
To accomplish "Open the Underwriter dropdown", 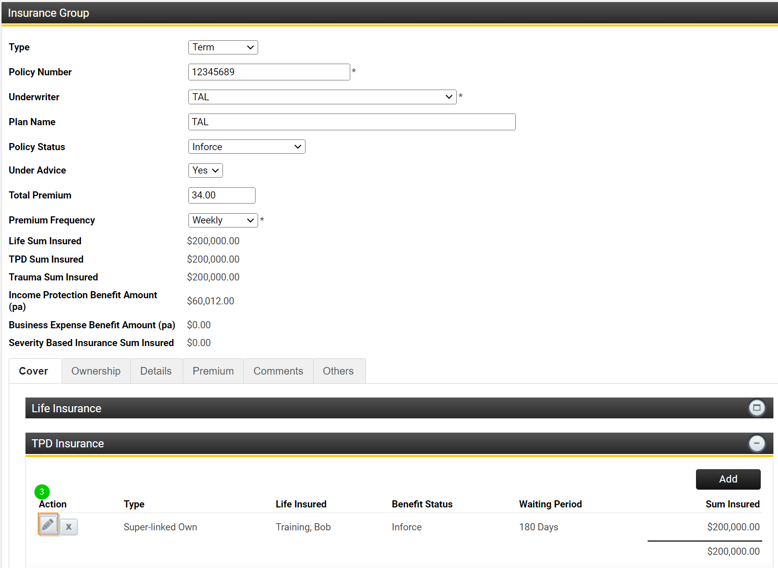I will 322,97.
